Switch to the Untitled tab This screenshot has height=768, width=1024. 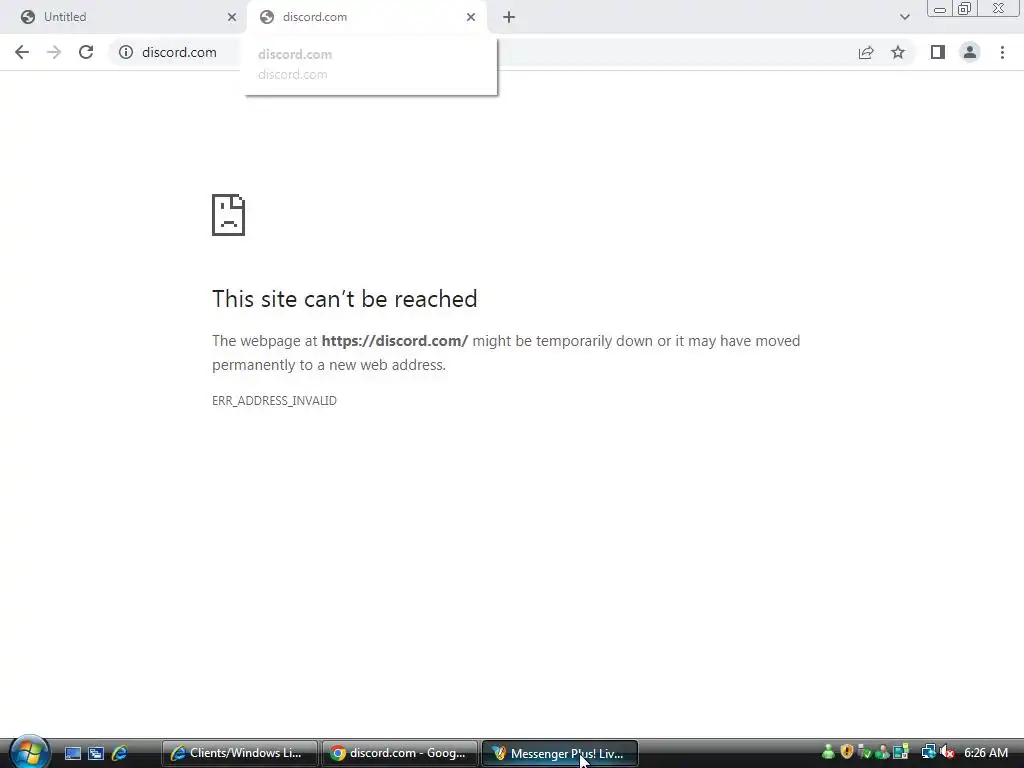pos(124,17)
